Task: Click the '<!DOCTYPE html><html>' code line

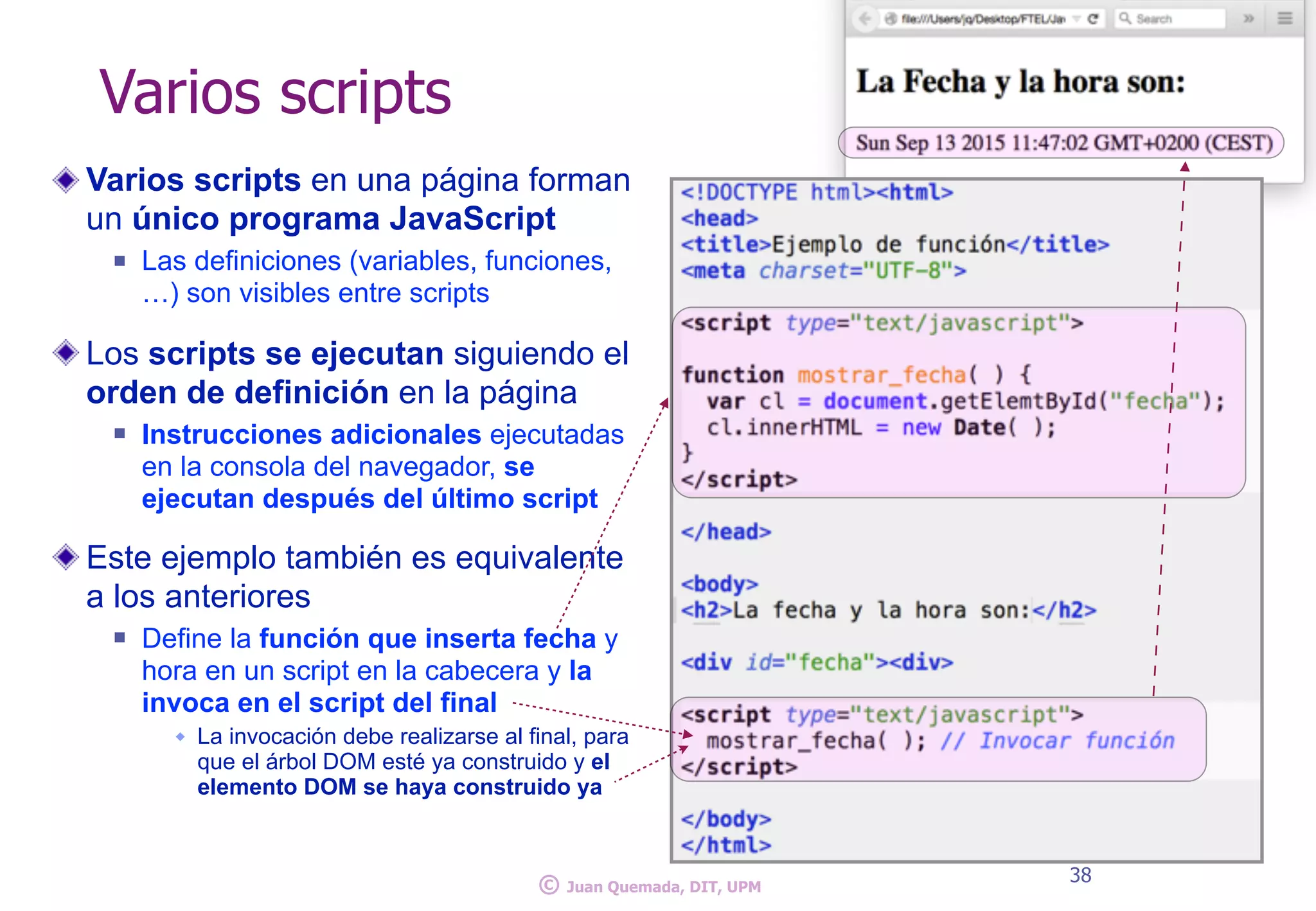Action: coord(817,192)
